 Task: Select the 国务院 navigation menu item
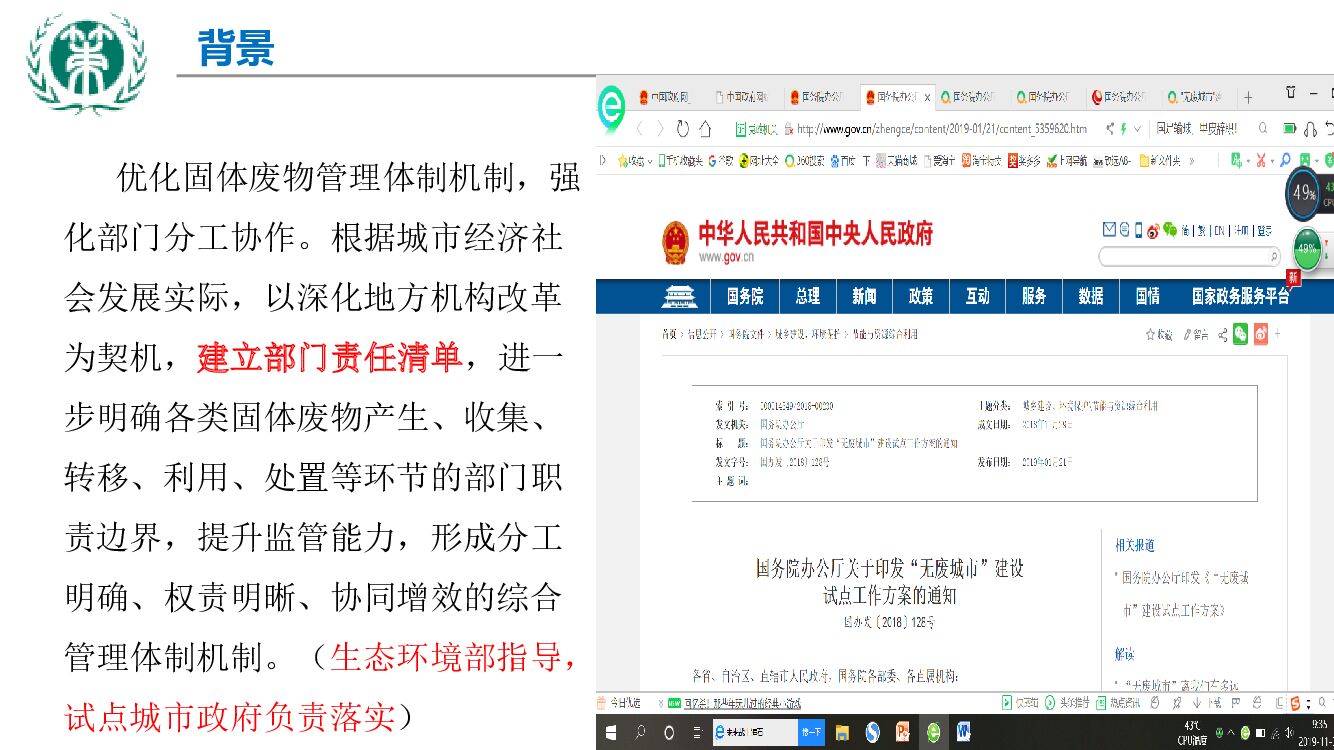744,297
